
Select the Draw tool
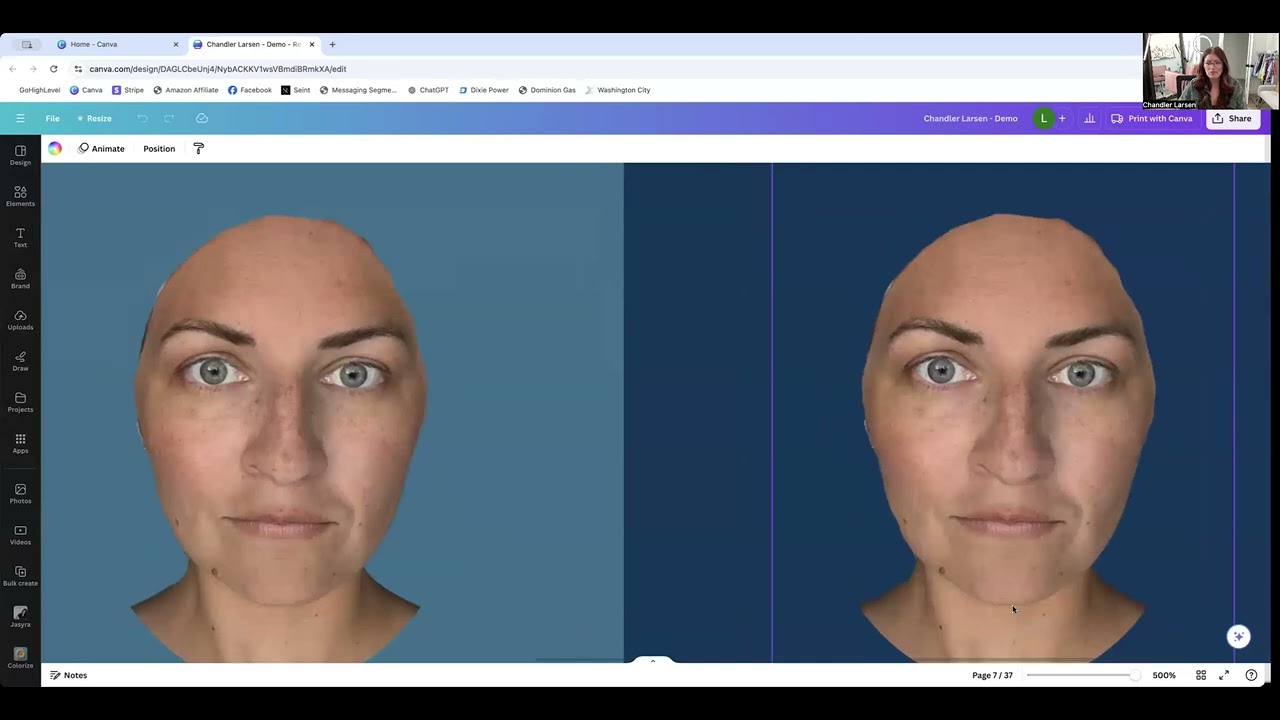click(20, 361)
